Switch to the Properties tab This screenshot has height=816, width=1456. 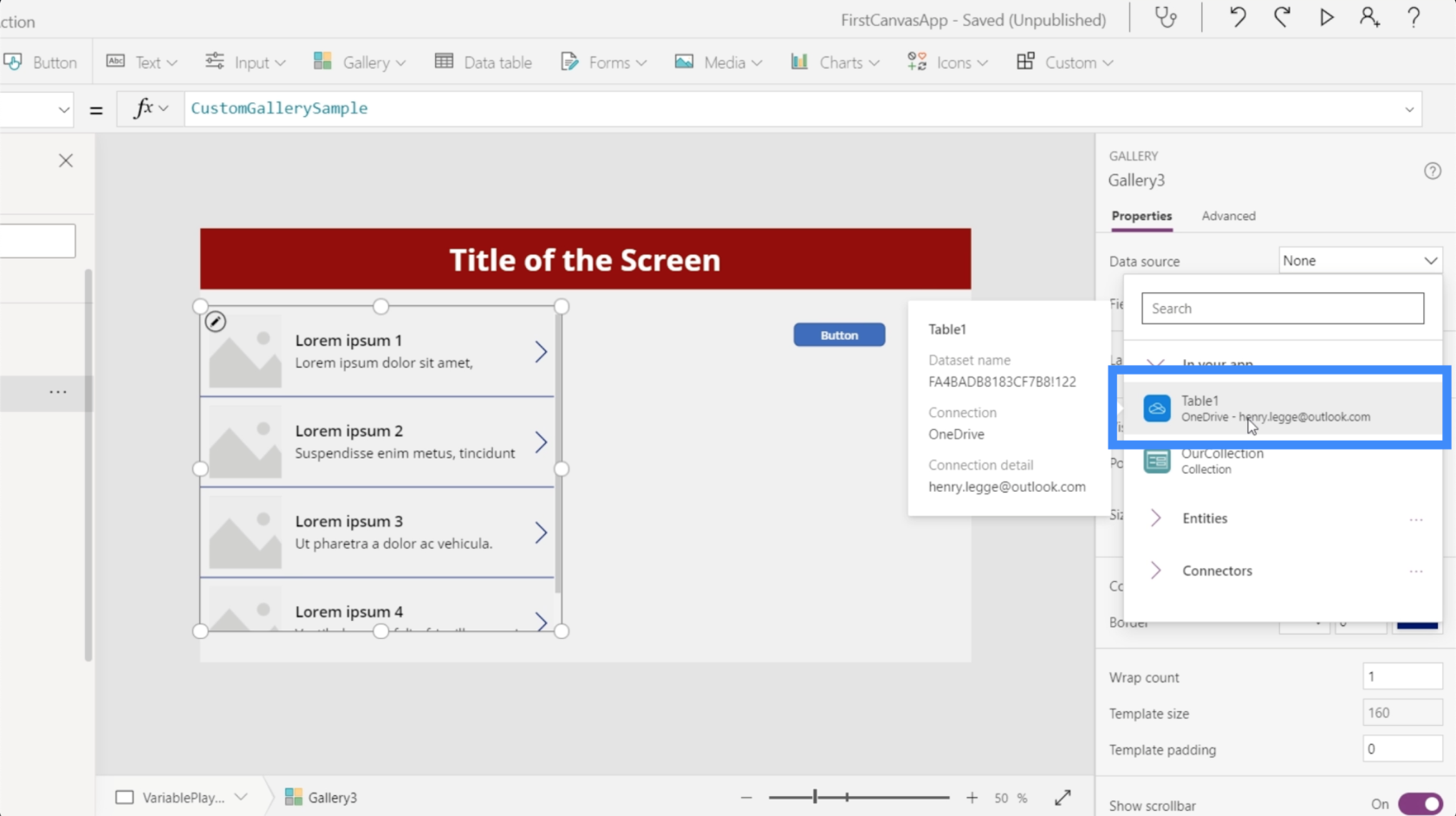click(1141, 216)
